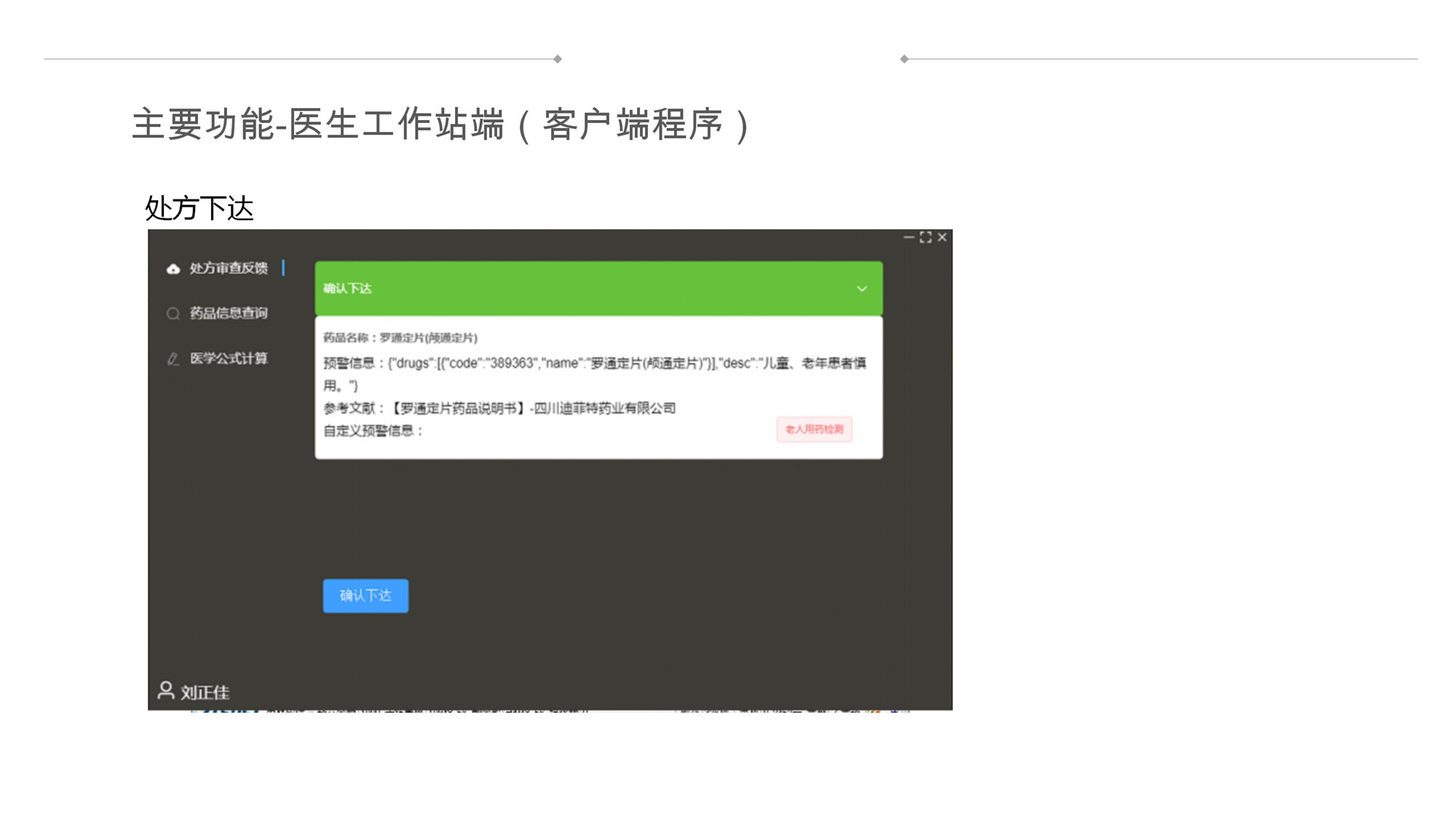This screenshot has height=819, width=1456.
Task: Click the 自定义预警信息 label
Action: (373, 431)
